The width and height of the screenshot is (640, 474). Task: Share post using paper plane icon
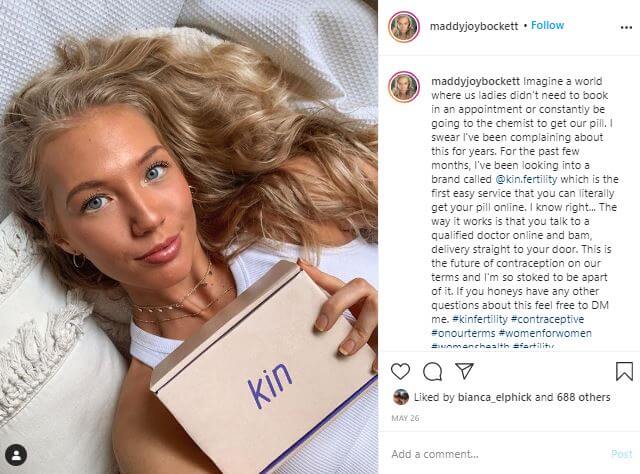(x=464, y=371)
